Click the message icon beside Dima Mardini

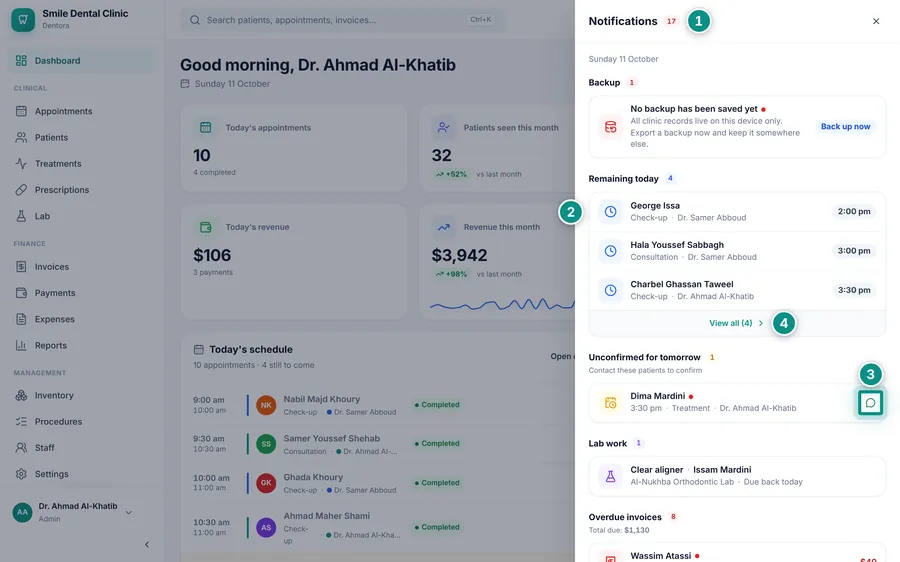click(870, 403)
